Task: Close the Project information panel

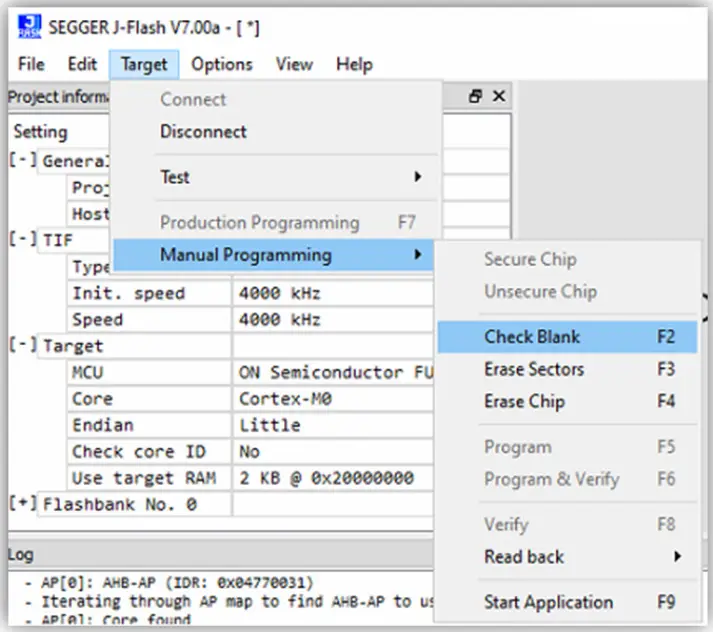Action: point(498,96)
